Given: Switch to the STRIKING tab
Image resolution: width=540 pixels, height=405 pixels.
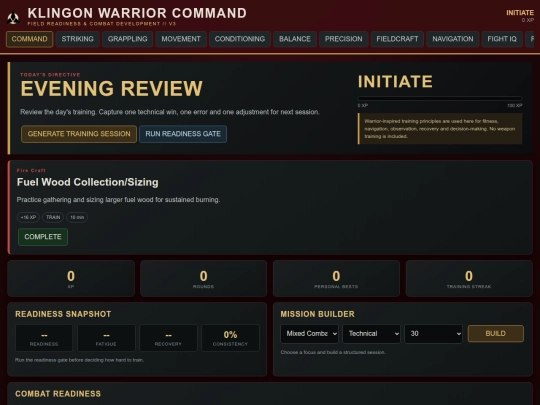Looking at the screenshot, I should tap(77, 39).
